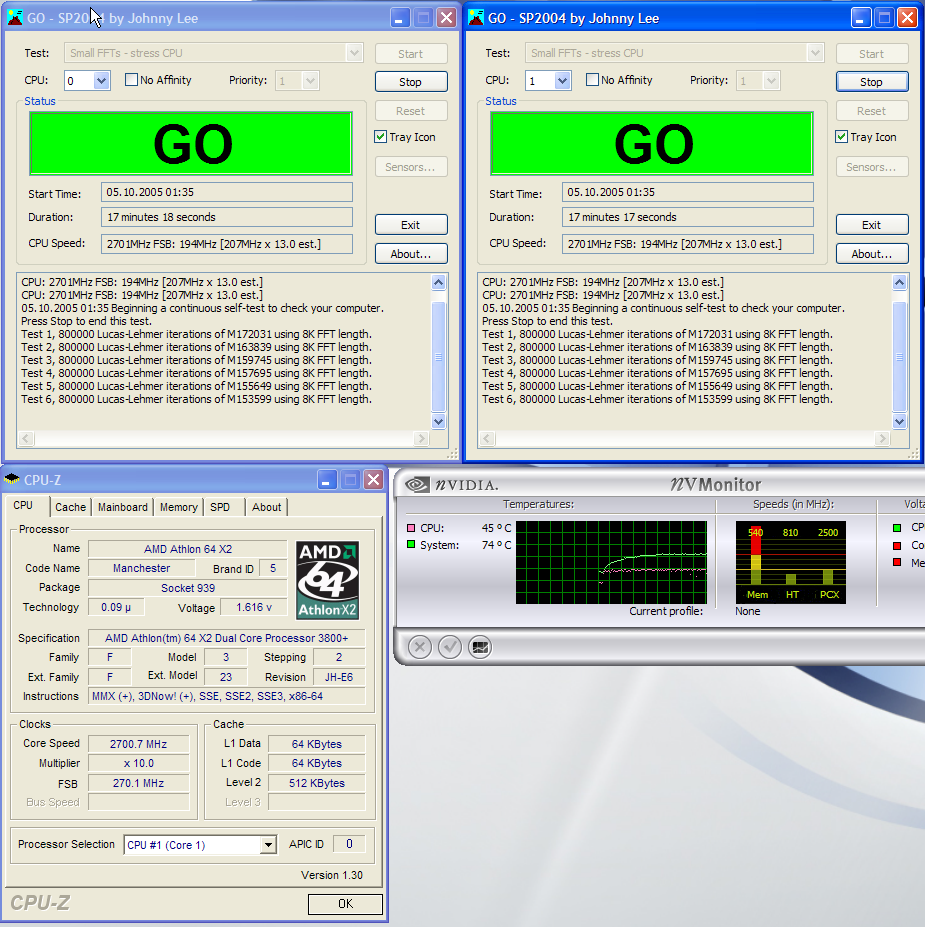The image size is (925, 927).
Task: Click 'Test 1' log line in right SP2004 window
Action: coord(657,334)
